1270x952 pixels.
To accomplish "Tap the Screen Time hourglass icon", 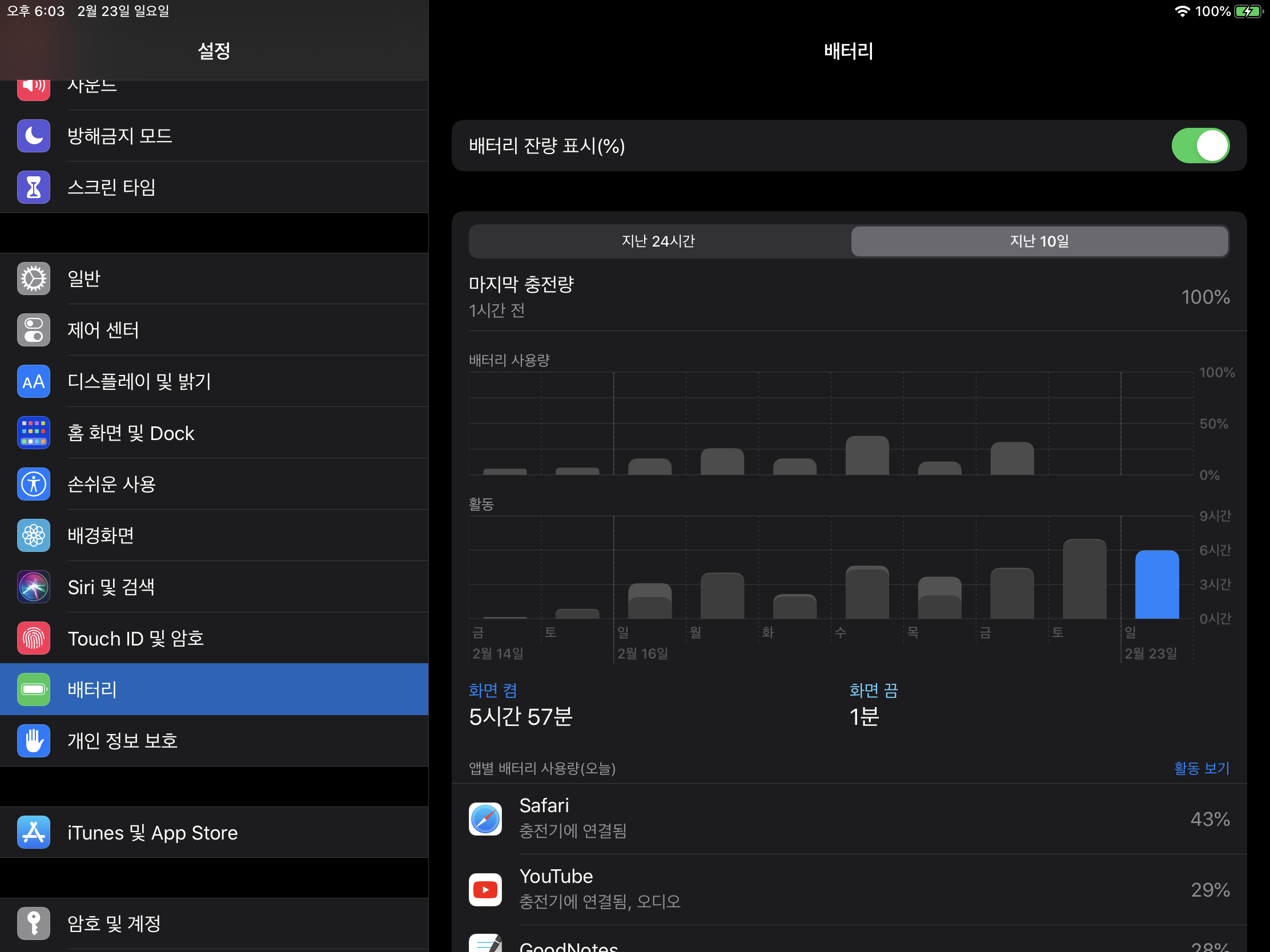I will 33,187.
